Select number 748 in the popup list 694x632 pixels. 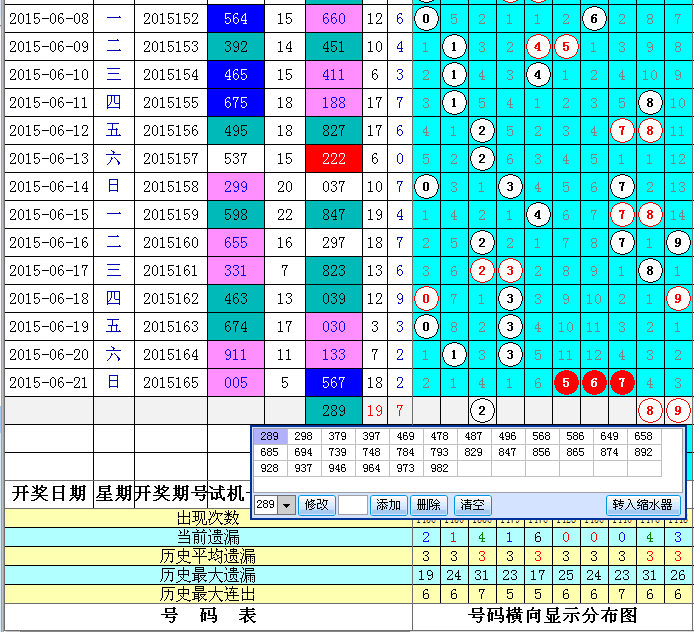coord(372,452)
